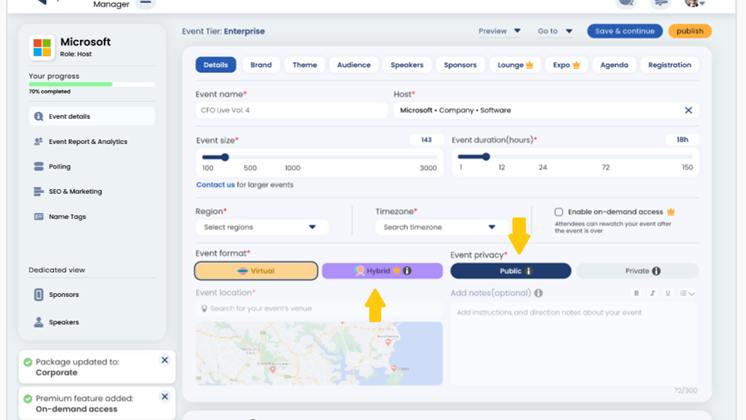Open the Expo tab

click(566, 65)
